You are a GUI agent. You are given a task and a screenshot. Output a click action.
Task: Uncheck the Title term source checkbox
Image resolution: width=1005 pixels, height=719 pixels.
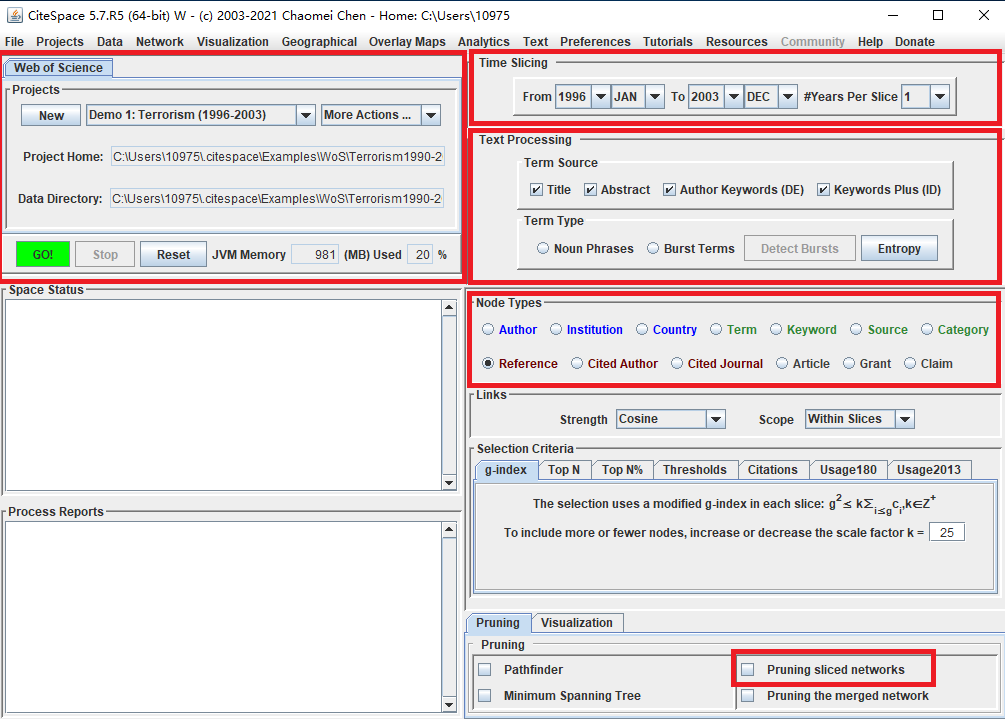pos(536,190)
